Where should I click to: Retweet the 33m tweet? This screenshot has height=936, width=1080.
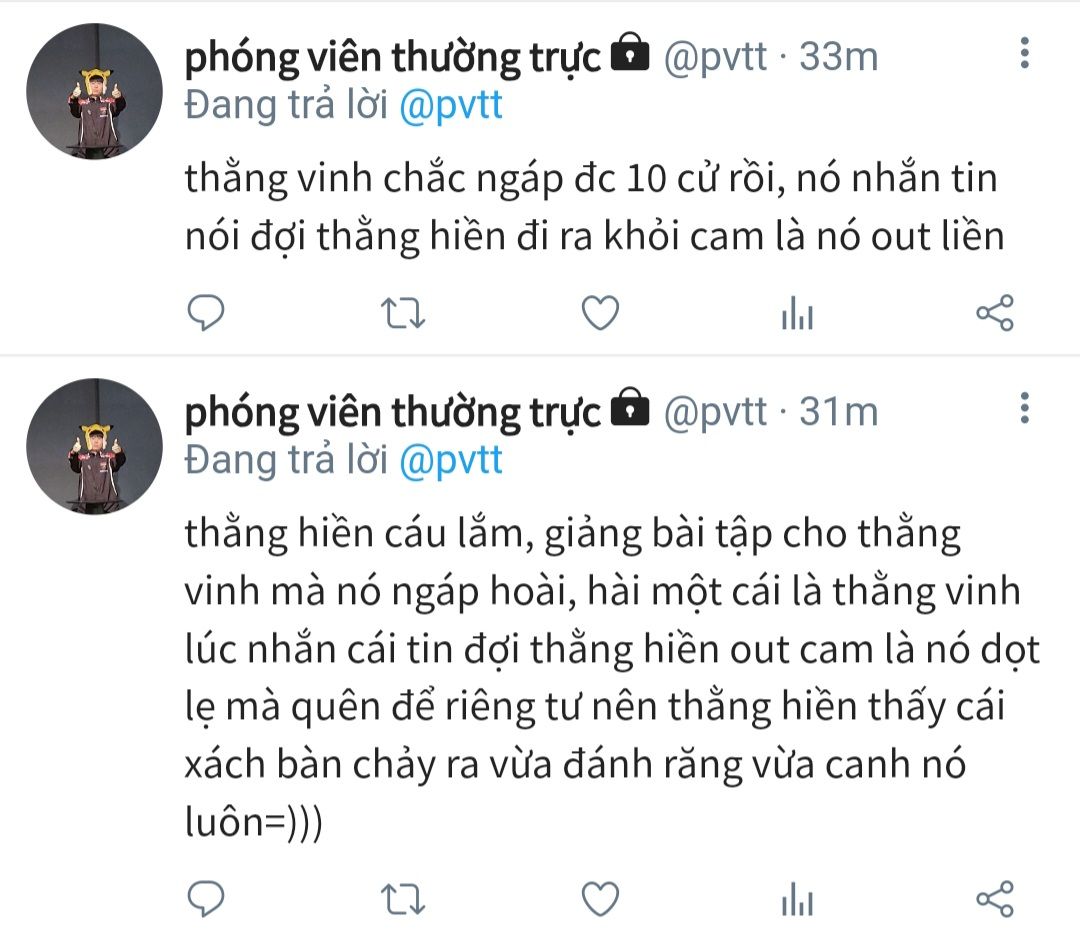pos(403,313)
